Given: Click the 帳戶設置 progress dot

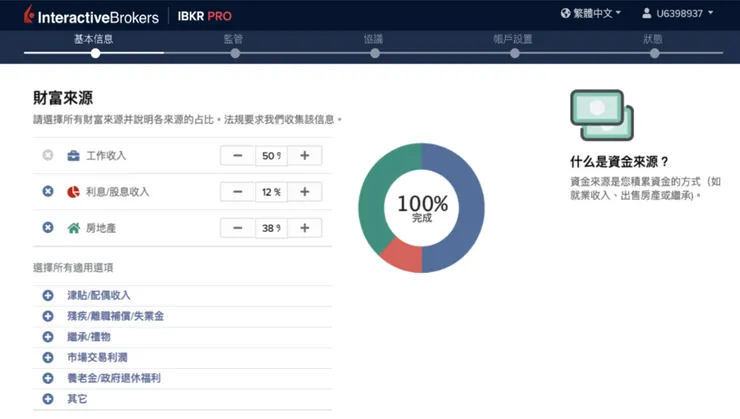Looking at the screenshot, I should click(515, 53).
